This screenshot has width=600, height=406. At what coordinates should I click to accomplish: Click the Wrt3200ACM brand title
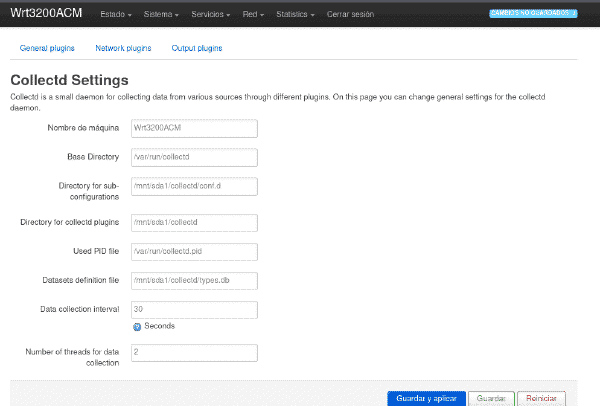[46, 13]
